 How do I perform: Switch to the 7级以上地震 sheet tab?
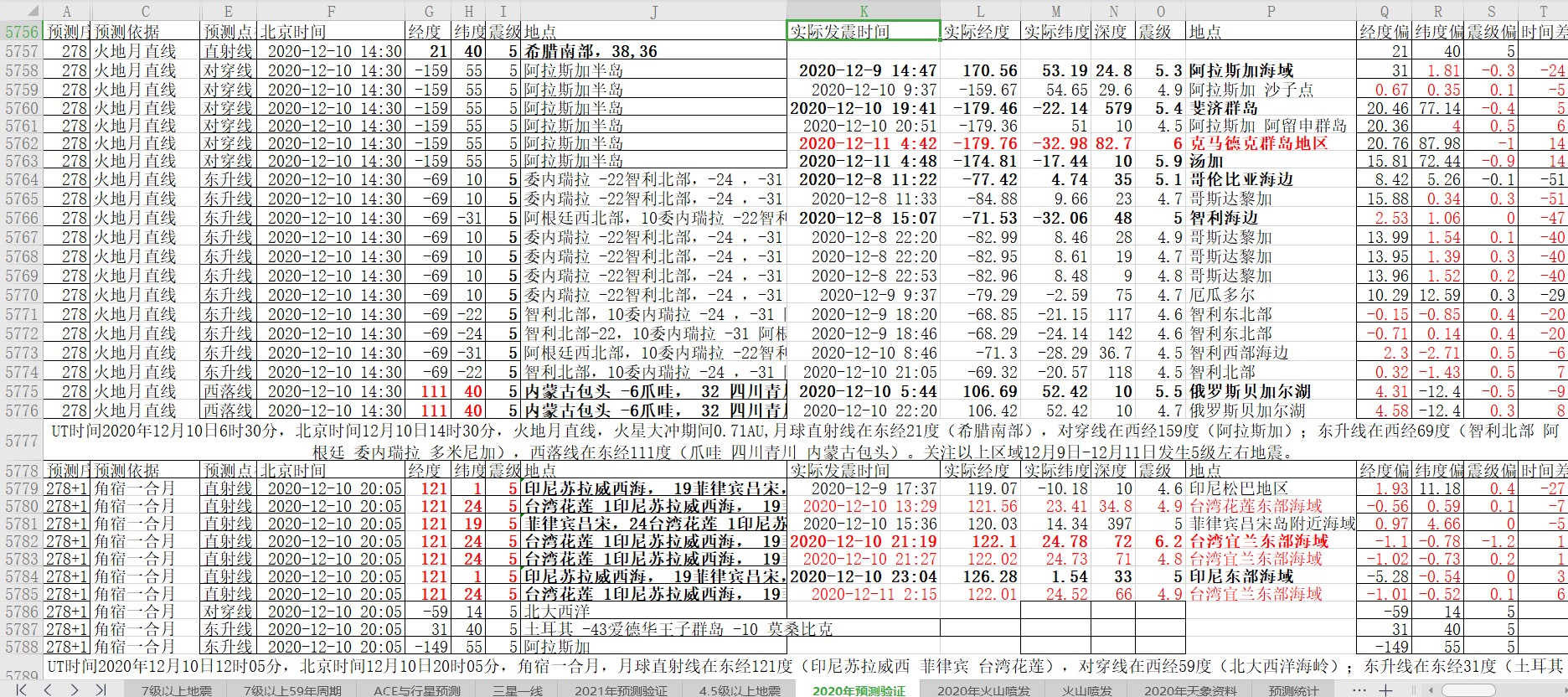click(x=176, y=690)
